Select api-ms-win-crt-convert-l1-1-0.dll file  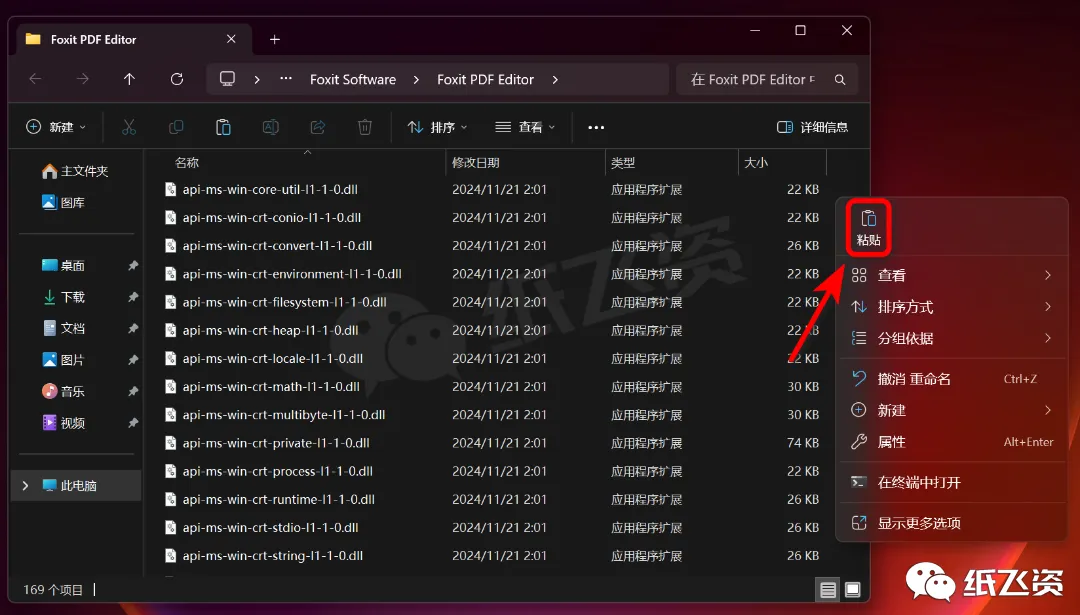(x=277, y=246)
